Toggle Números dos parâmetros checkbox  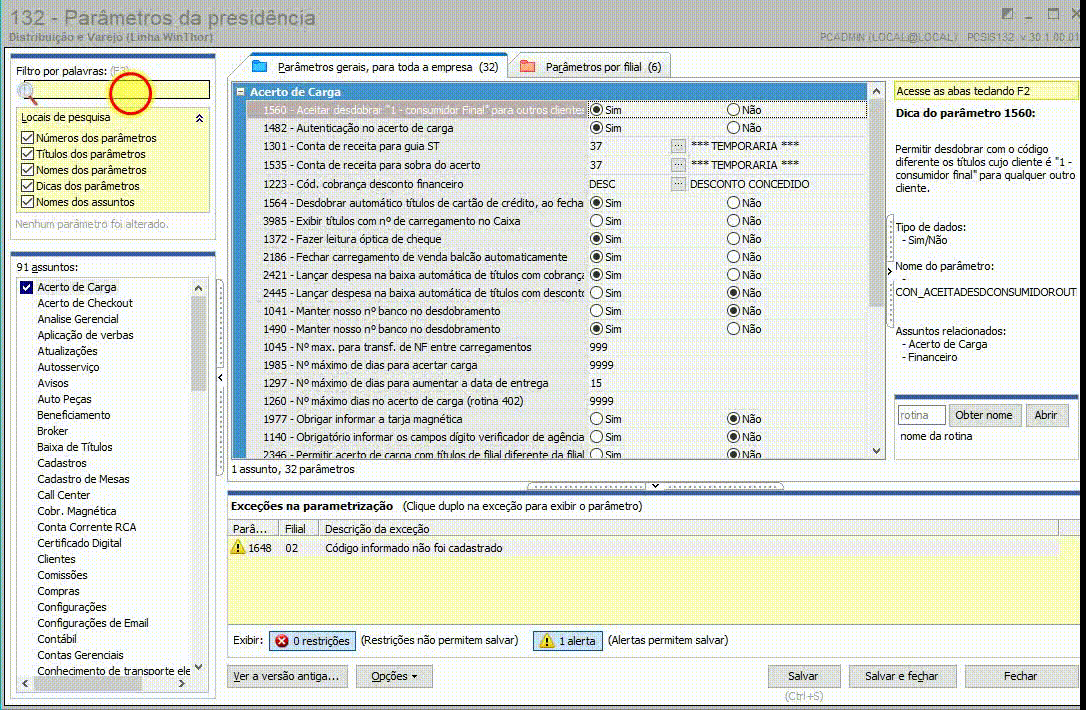point(28,138)
